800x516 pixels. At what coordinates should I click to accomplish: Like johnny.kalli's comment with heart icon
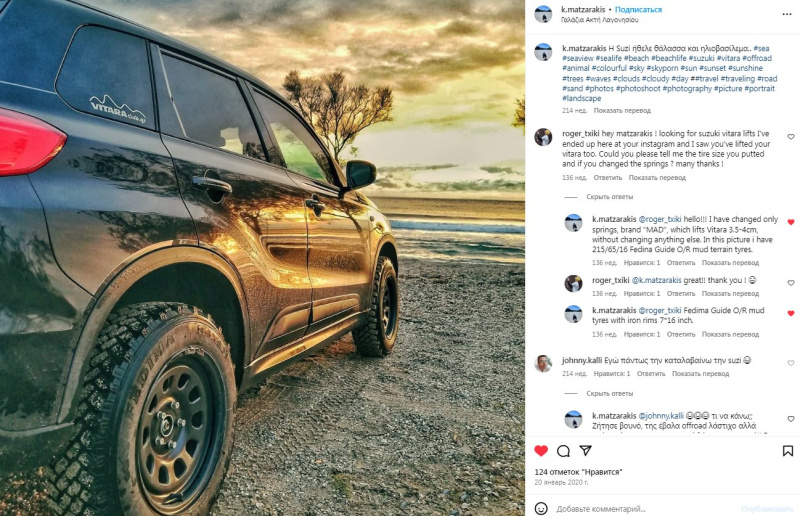[791, 363]
